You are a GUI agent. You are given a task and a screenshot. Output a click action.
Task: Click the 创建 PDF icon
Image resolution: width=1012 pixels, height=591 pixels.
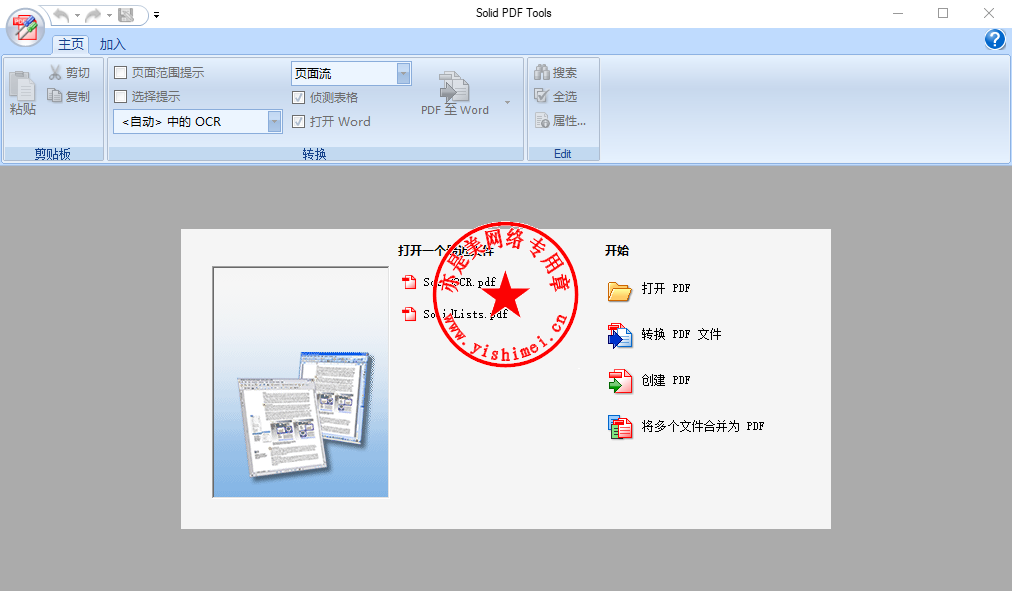click(620, 381)
